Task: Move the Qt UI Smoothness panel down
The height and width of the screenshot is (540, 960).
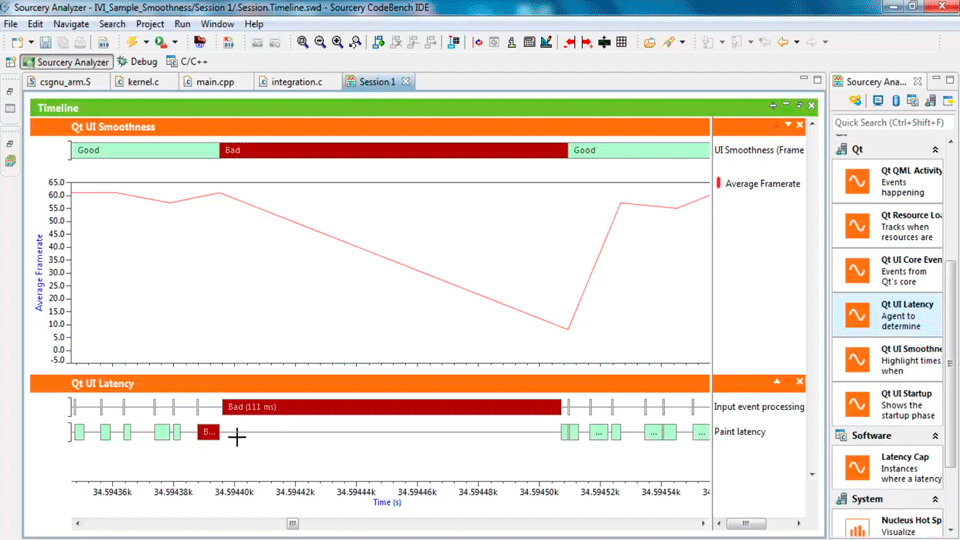Action: pyautogui.click(x=788, y=124)
